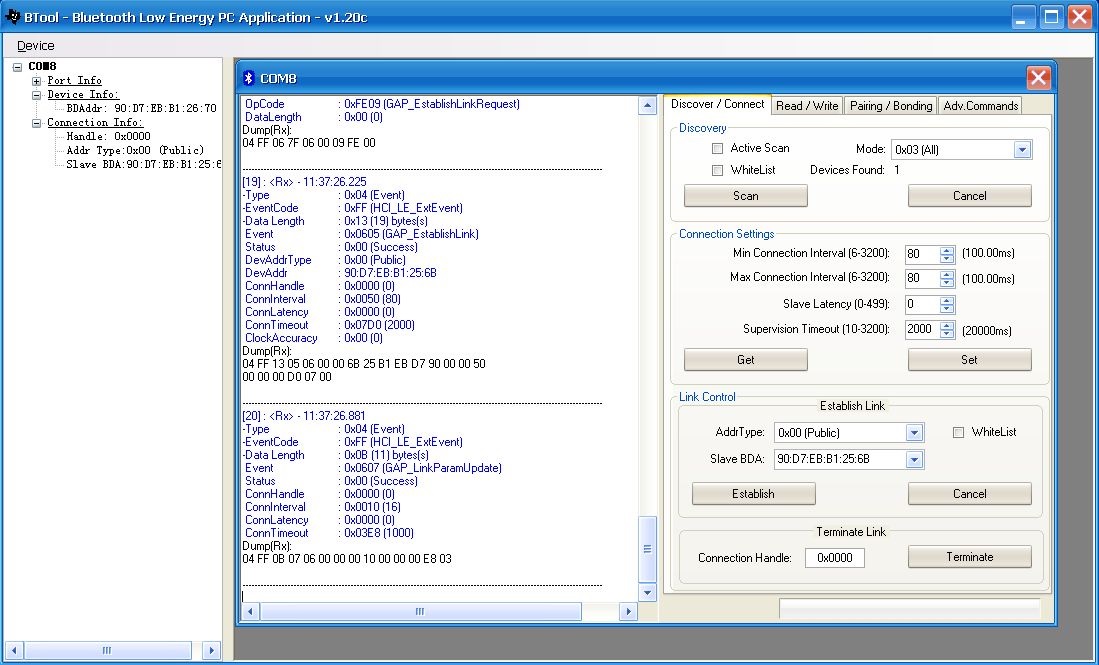Decrease Min Connection Interval with down arrow
The image size is (1099, 665).
947,259
